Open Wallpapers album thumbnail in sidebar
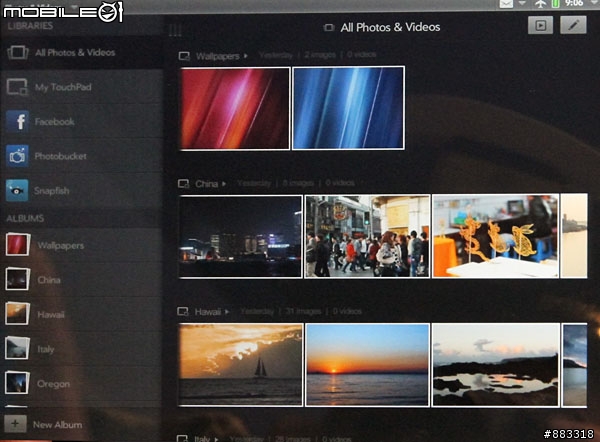Screen dimensions: 600x442 coord(18,245)
